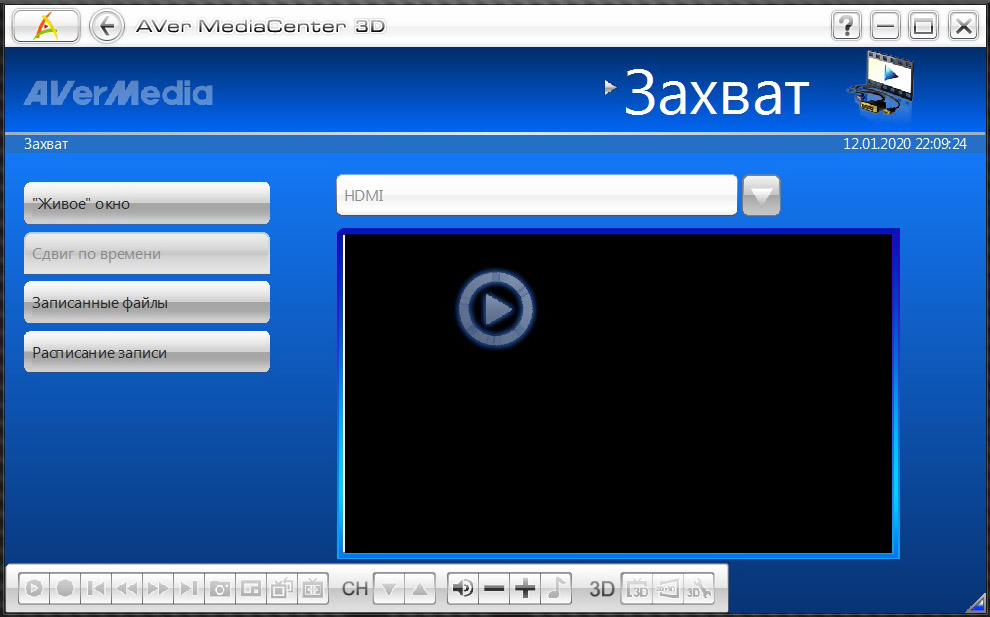Open 3D settings wrench icon
The height and width of the screenshot is (617, 990).
point(699,589)
